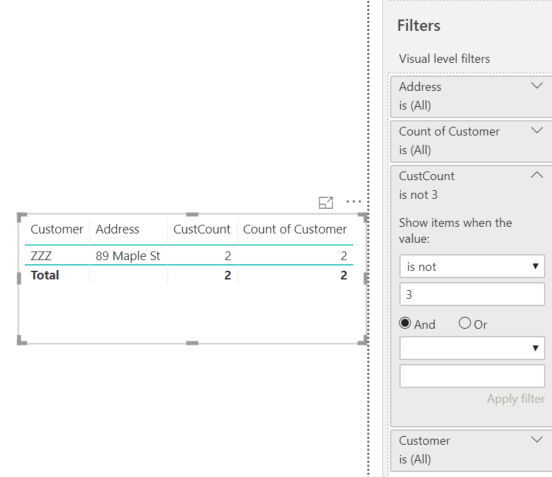Click the left-middle resize handle of the table
This screenshot has height=477, width=552.
[19, 278]
